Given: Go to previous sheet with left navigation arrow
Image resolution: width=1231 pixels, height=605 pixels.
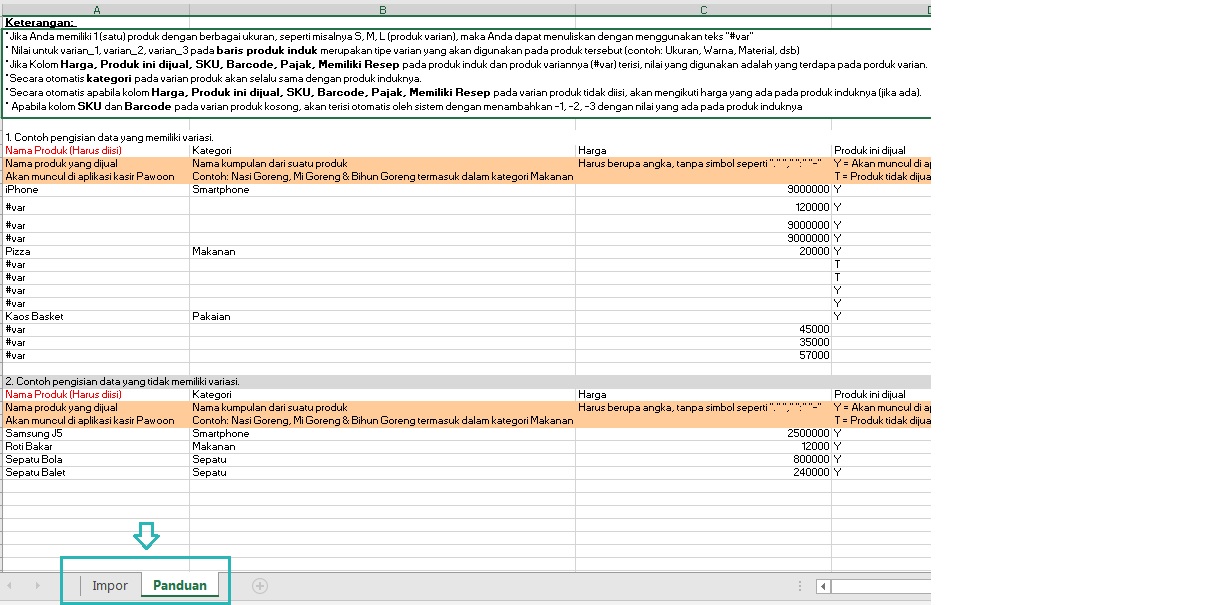Looking at the screenshot, I should [10, 586].
